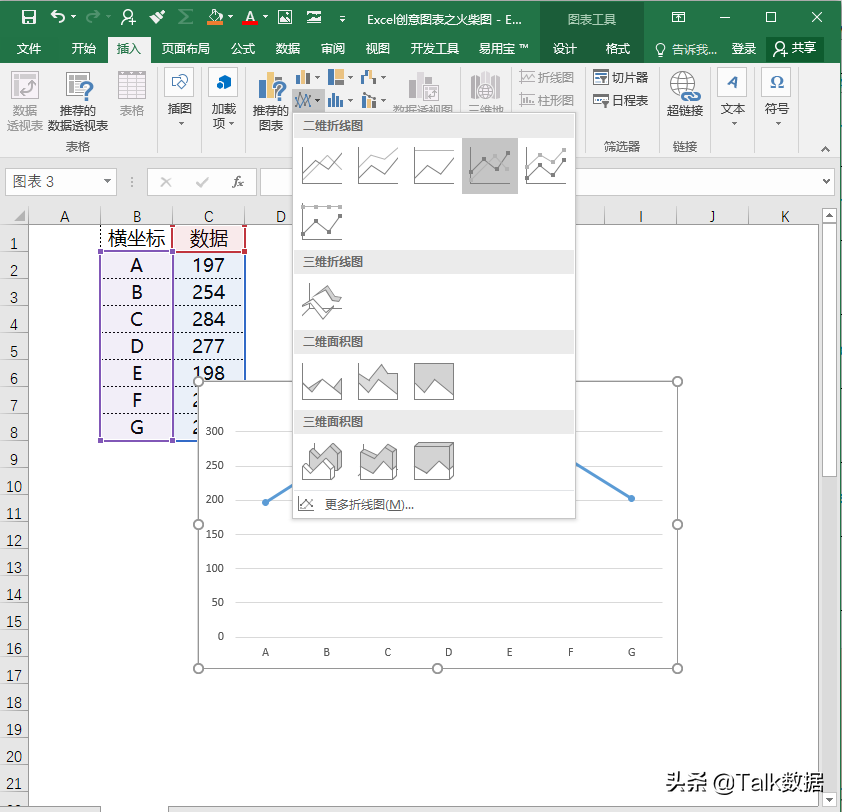Click the red font color A icon
Screen dimensions: 842x812
coord(250,17)
